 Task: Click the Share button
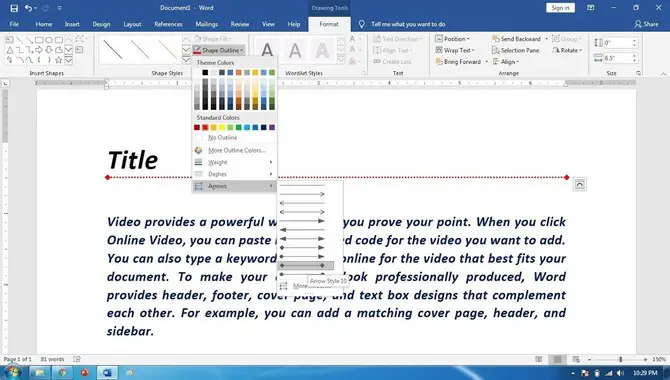coord(646,24)
